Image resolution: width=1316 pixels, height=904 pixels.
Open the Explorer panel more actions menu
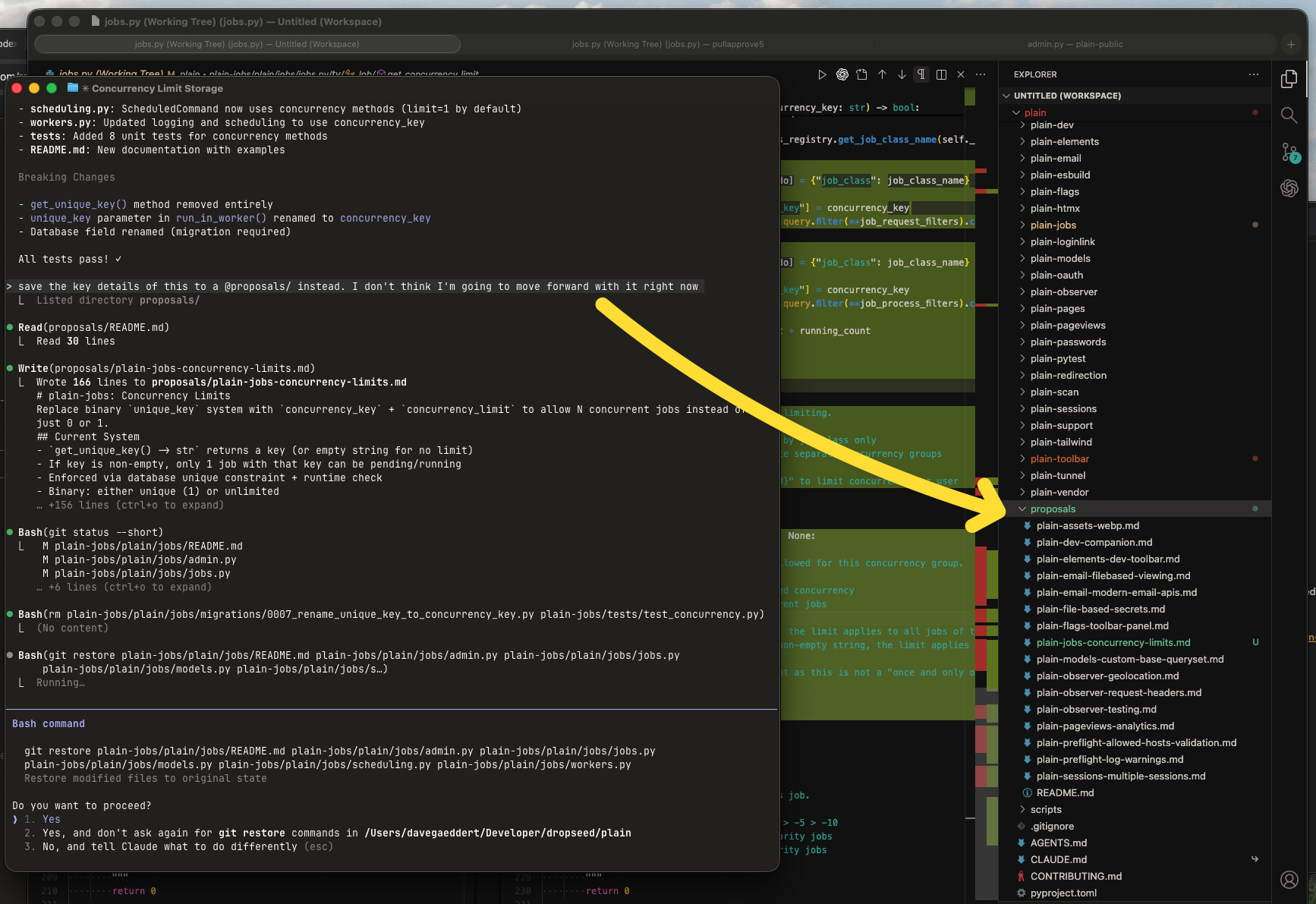tap(1253, 74)
